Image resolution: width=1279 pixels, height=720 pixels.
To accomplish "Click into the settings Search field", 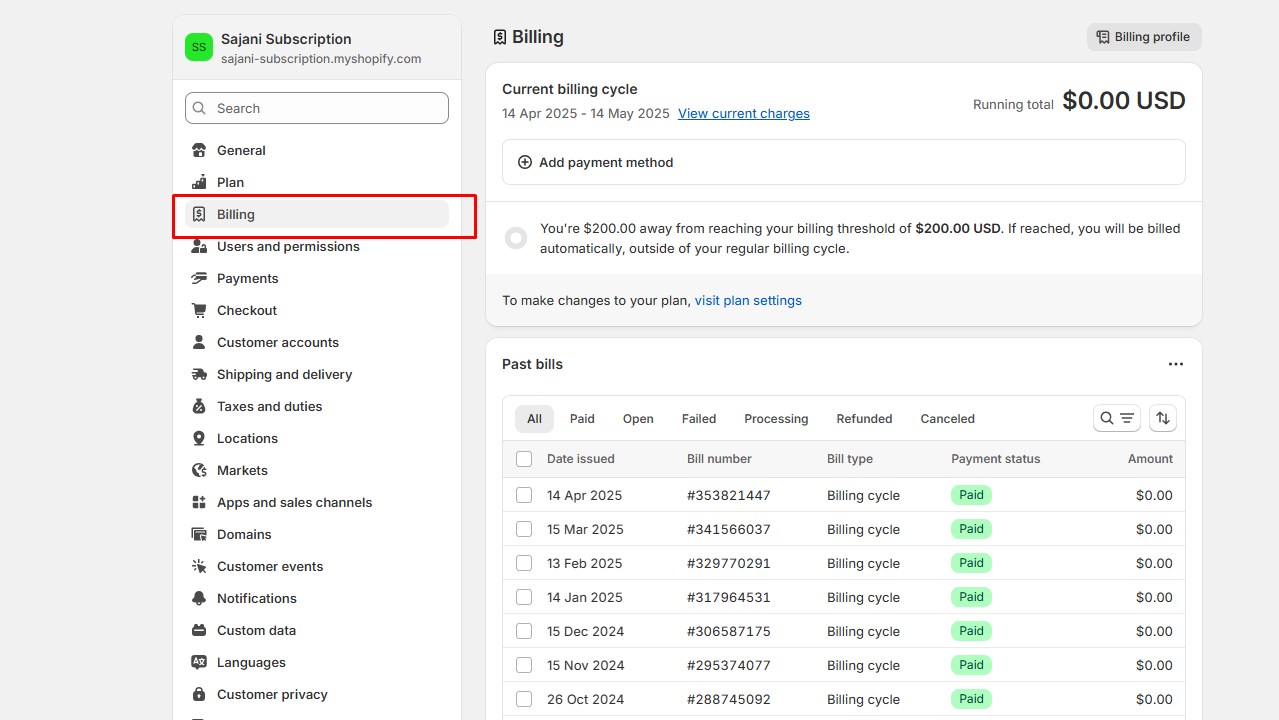I will click(x=317, y=108).
